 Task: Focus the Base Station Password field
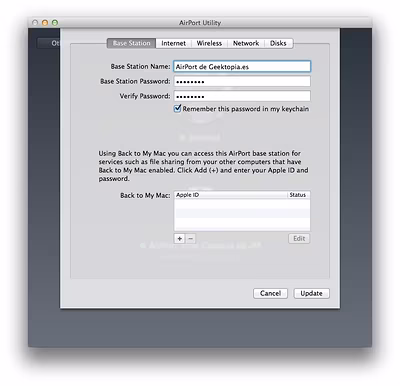click(x=242, y=81)
